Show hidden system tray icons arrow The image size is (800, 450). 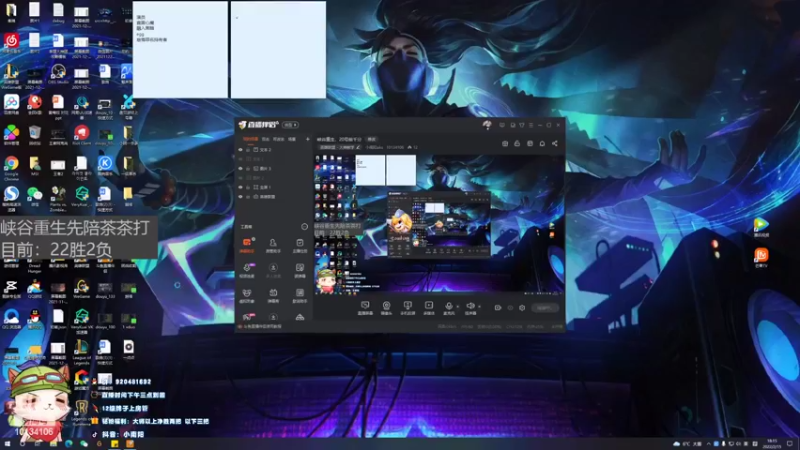[x=708, y=444]
